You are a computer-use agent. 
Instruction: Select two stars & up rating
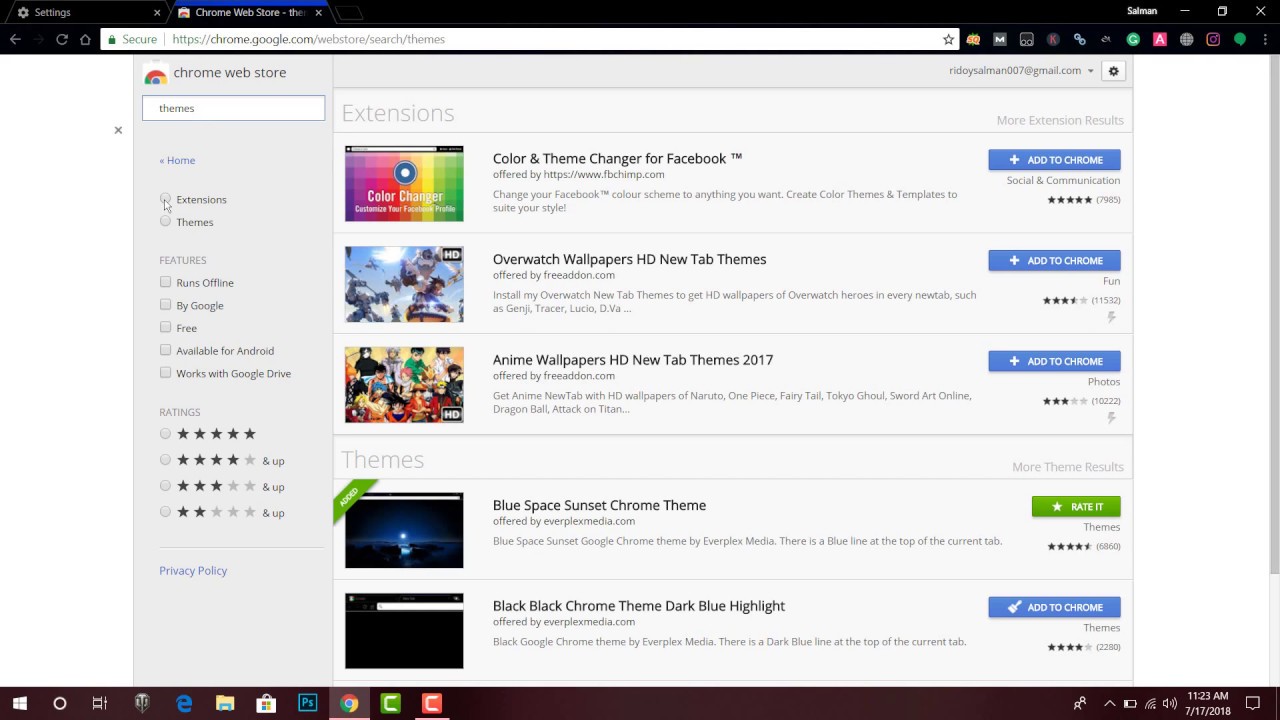pyautogui.click(x=165, y=512)
